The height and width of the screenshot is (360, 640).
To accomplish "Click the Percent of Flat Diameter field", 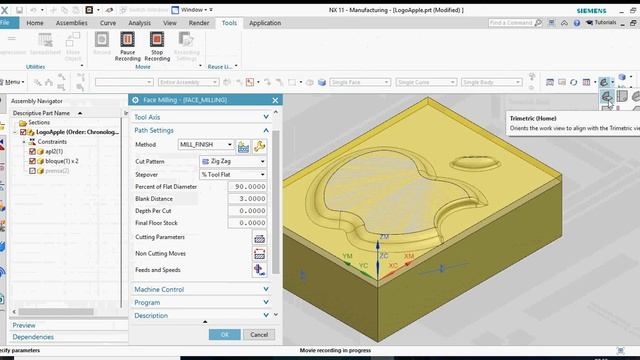I will 247,187.
